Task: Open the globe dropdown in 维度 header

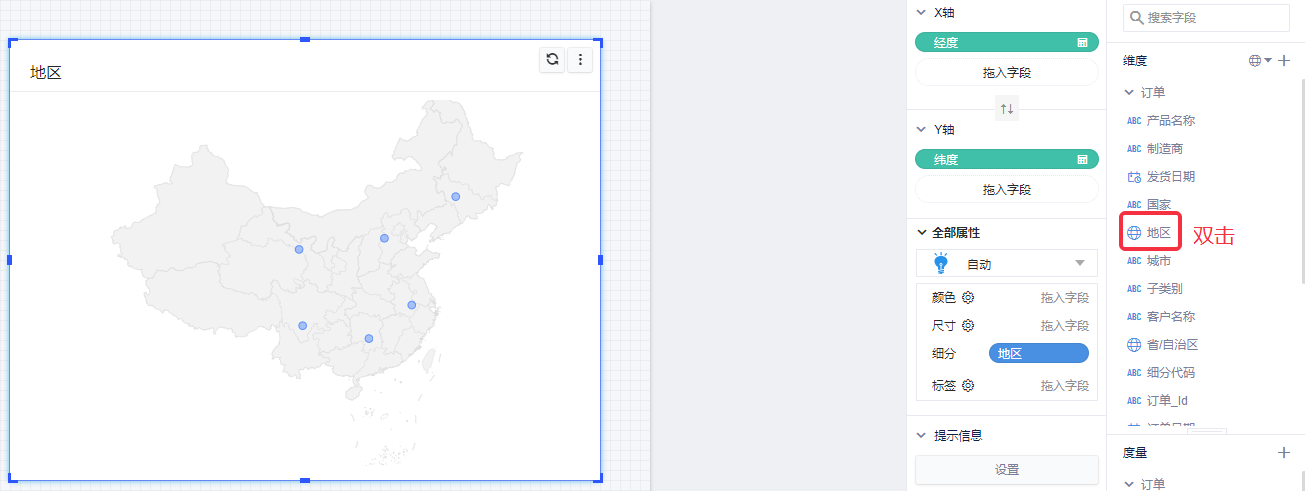Action: point(1260,61)
